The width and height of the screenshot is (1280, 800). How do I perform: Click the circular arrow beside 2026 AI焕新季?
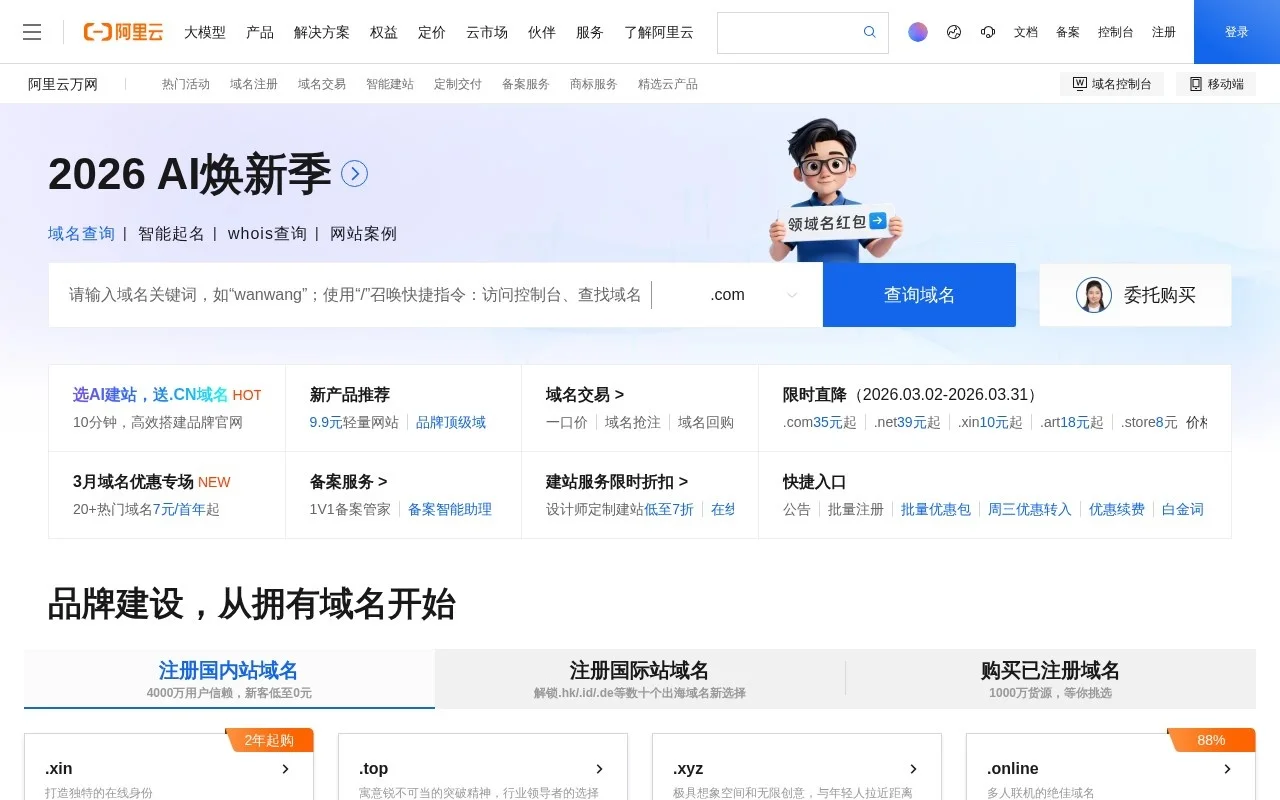(354, 174)
